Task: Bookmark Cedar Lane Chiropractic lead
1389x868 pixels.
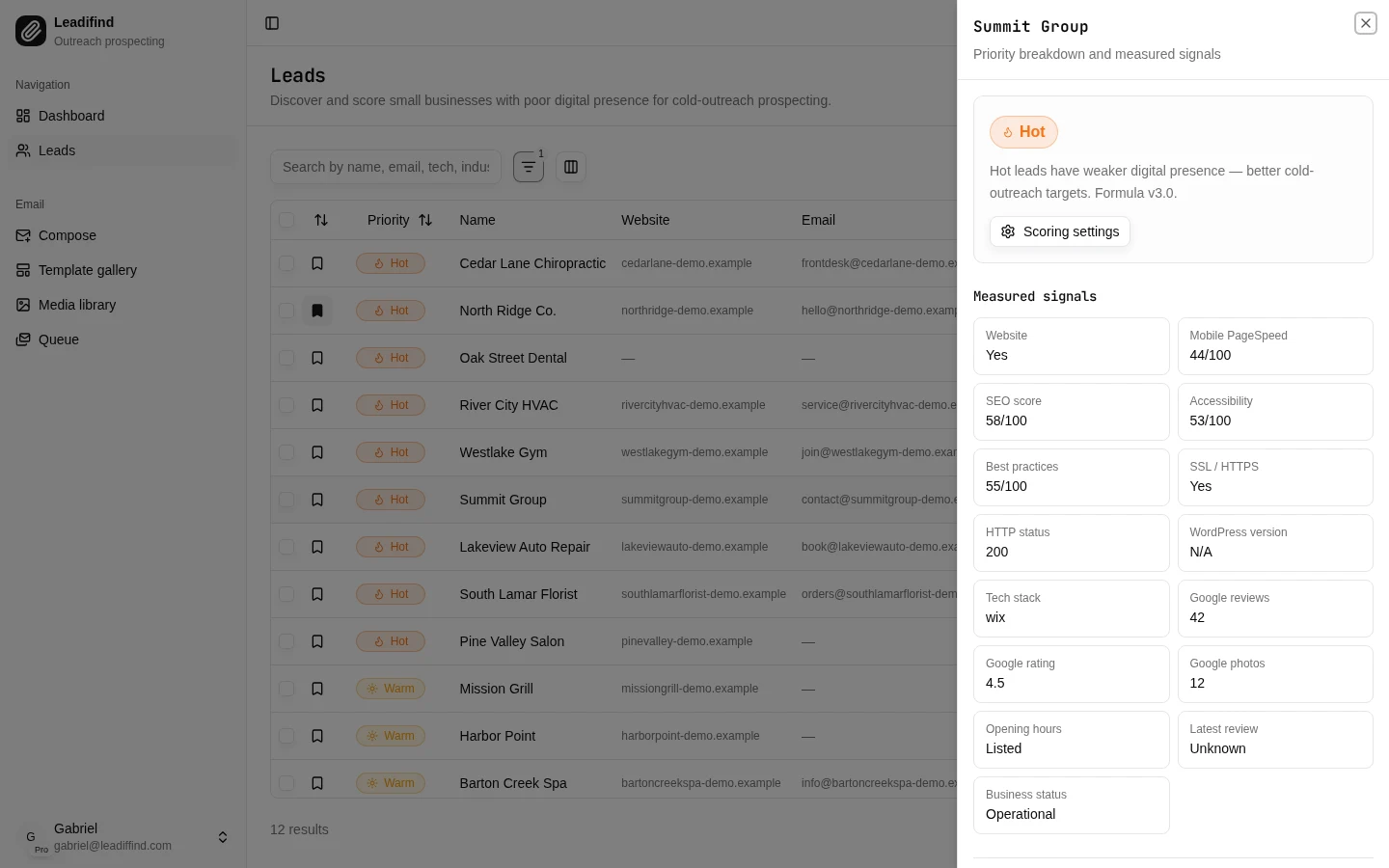Action: pos(317,263)
